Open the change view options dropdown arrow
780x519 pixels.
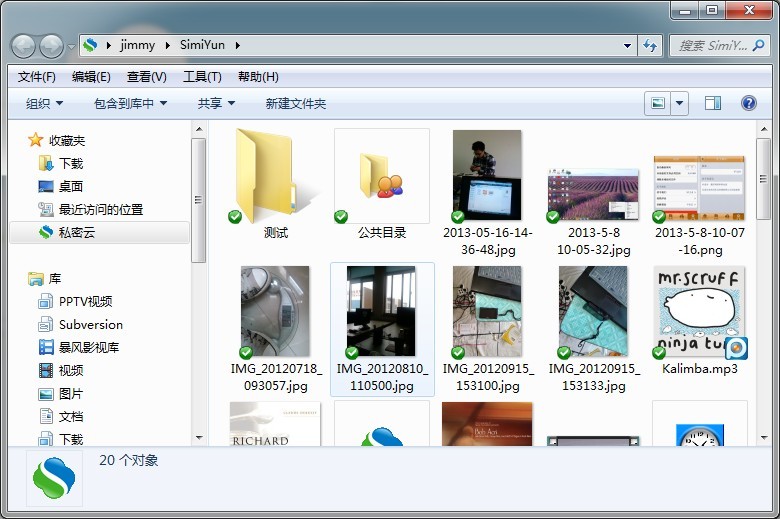680,103
